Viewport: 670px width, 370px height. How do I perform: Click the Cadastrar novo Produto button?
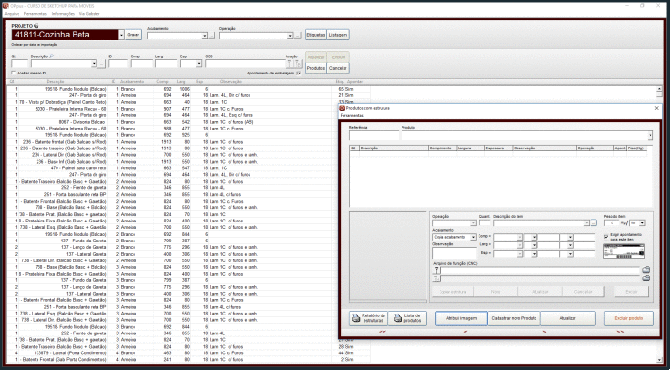514,318
